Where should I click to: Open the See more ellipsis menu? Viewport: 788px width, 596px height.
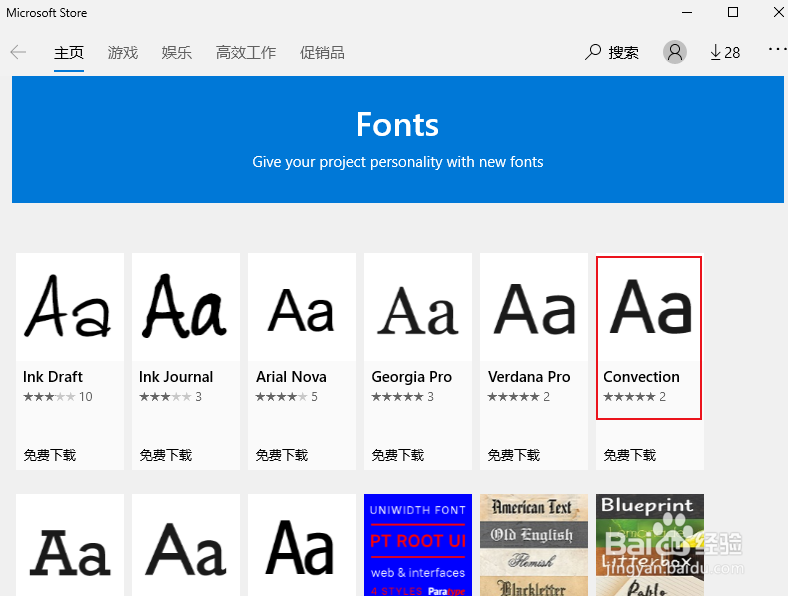[777, 49]
